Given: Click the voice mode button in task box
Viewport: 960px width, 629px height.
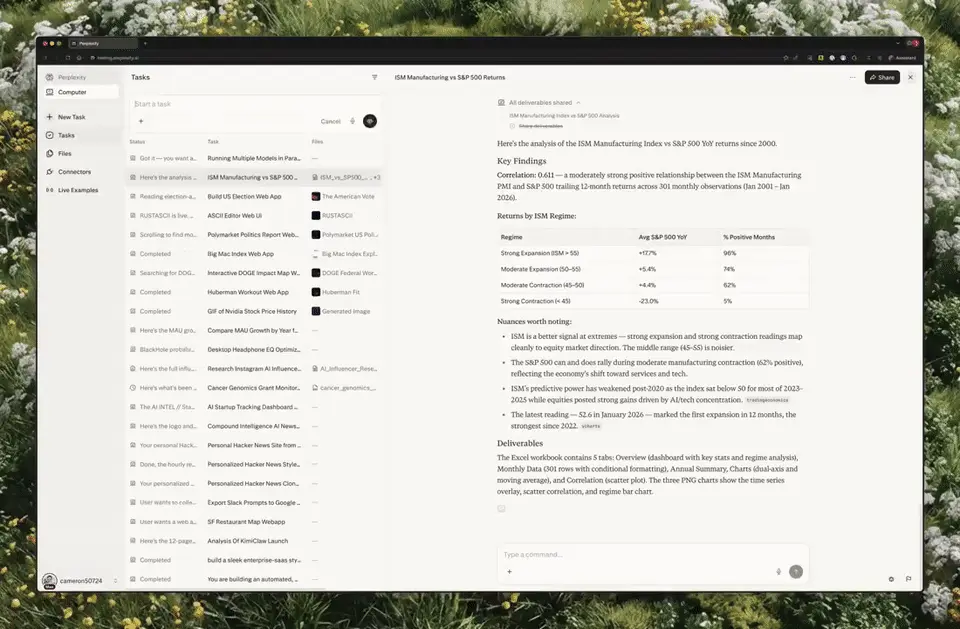Looking at the screenshot, I should point(370,121).
